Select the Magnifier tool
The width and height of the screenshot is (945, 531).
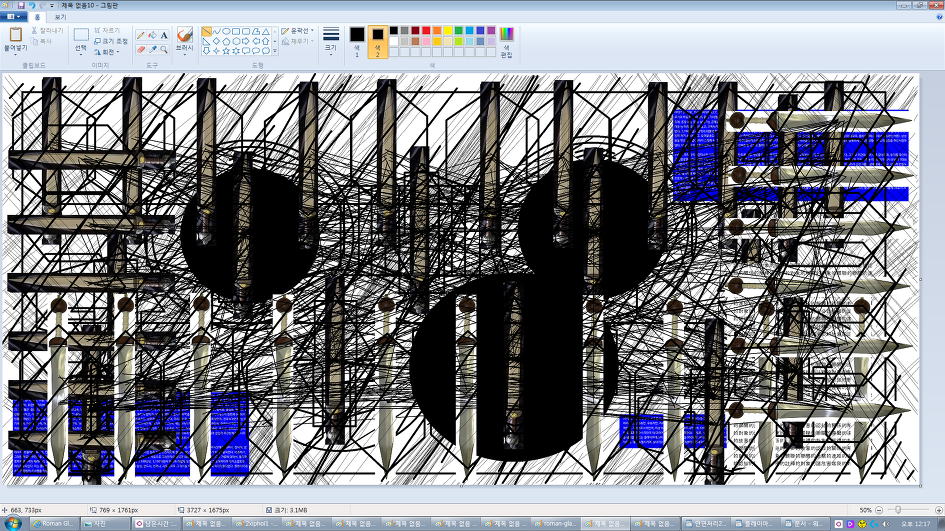pos(164,49)
